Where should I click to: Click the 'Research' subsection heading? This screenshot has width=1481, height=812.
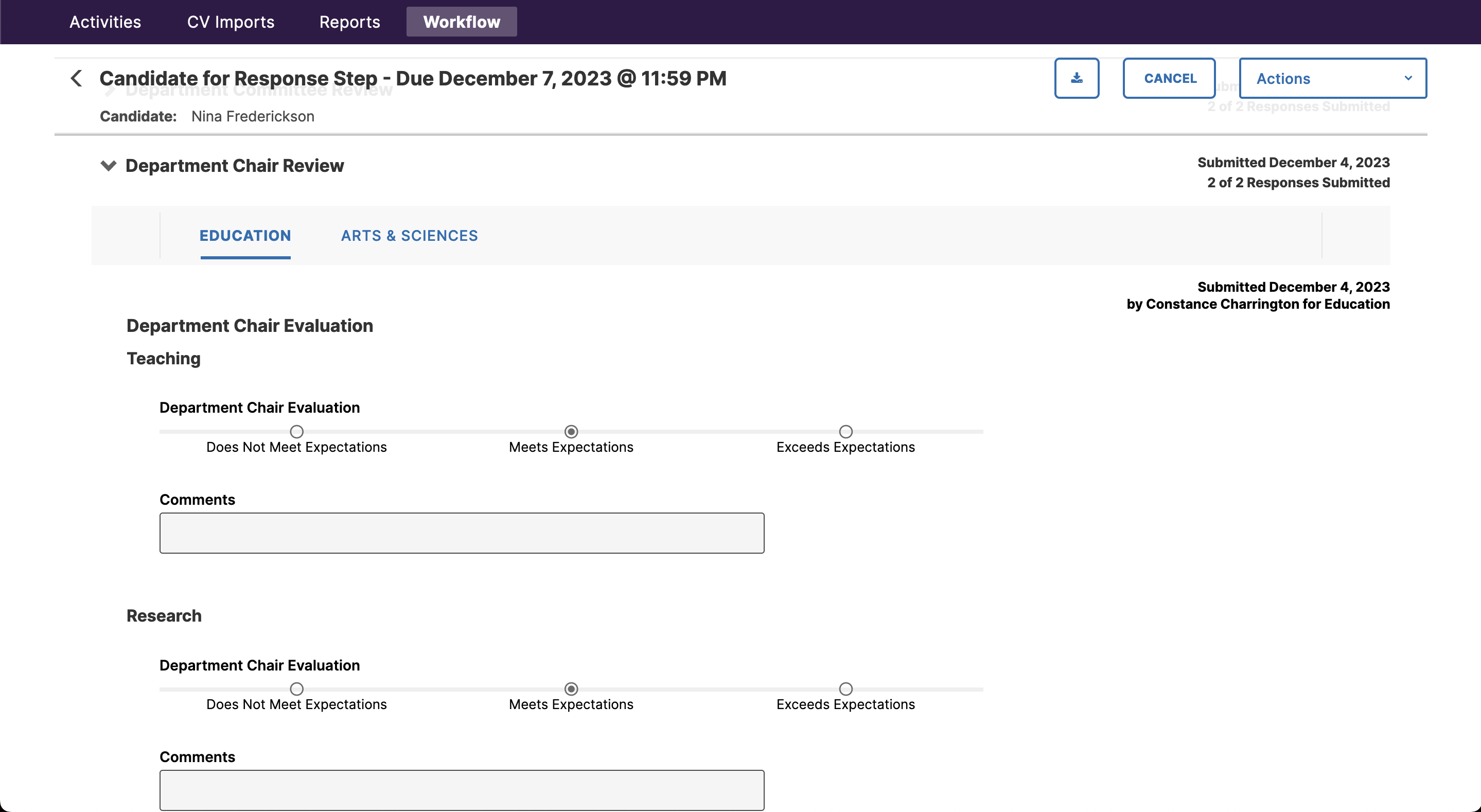(x=164, y=616)
